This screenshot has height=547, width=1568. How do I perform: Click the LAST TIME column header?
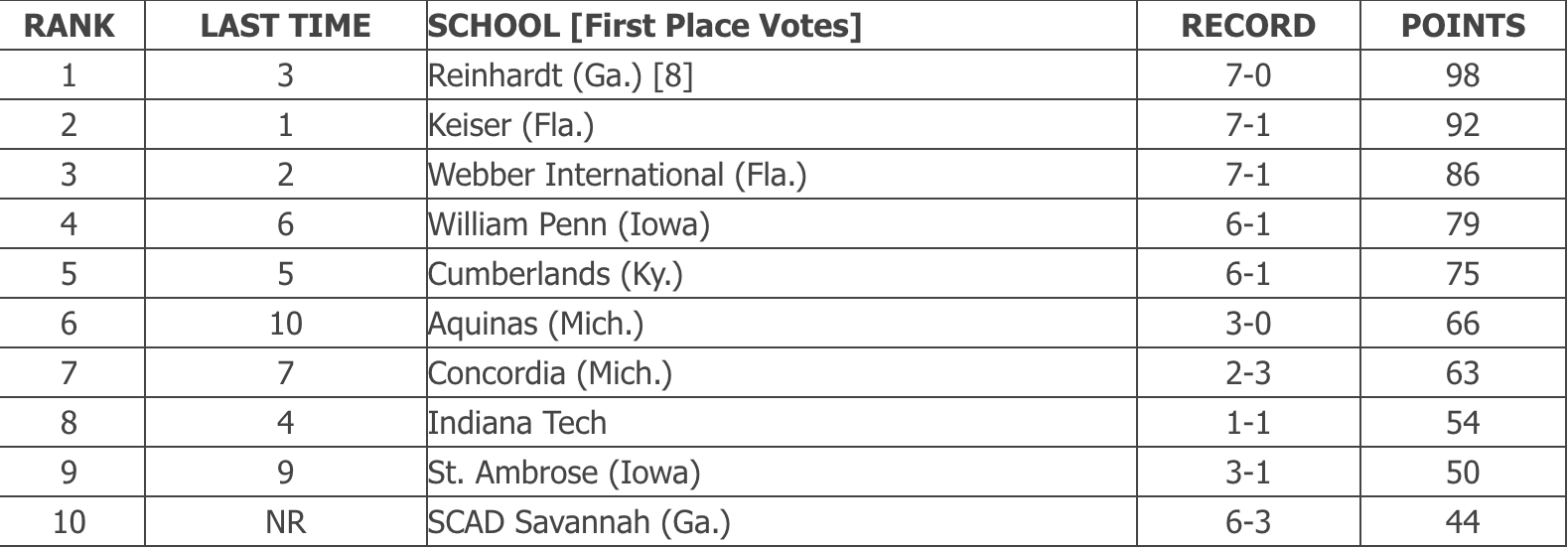coord(285,26)
